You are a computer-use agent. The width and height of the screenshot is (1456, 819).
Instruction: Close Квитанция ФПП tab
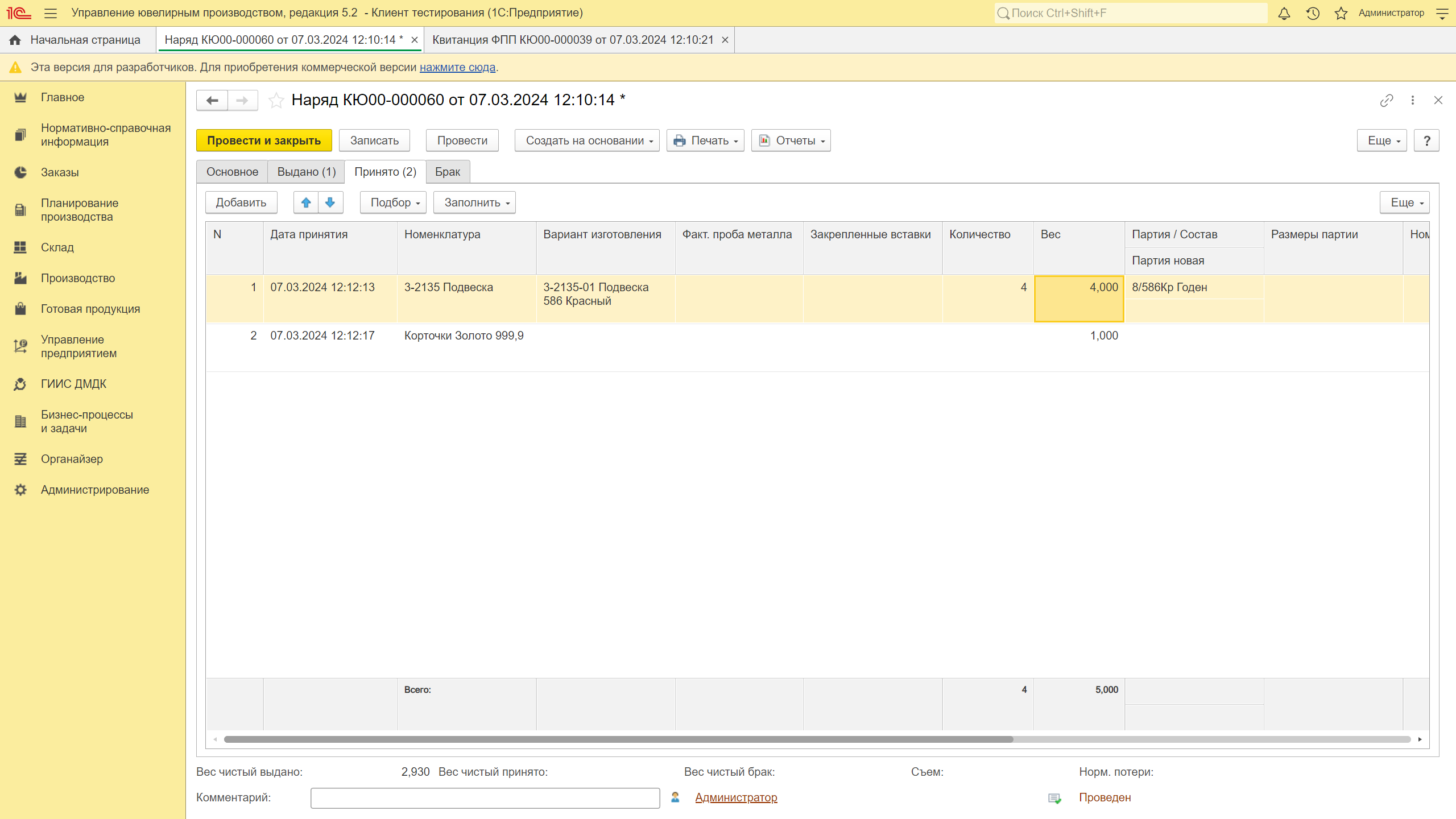click(x=725, y=40)
